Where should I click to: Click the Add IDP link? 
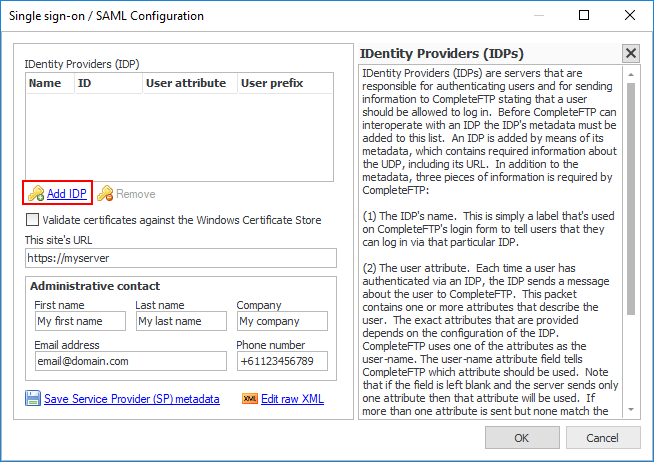point(67,194)
